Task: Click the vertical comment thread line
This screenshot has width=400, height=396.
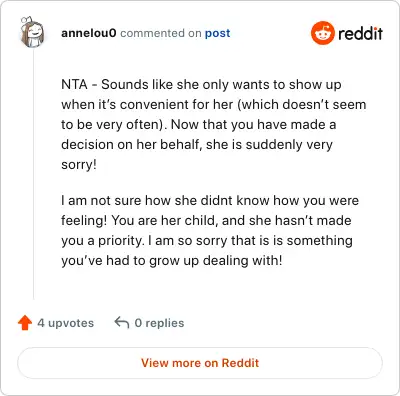Action: 33,174
